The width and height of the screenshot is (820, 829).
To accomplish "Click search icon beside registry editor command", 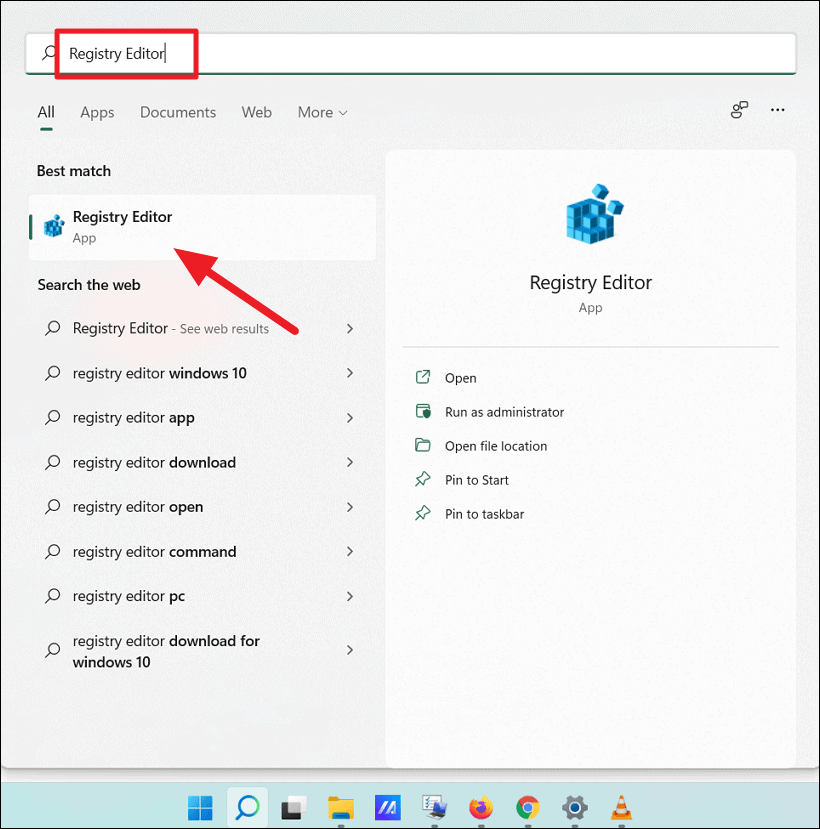I will 53,551.
